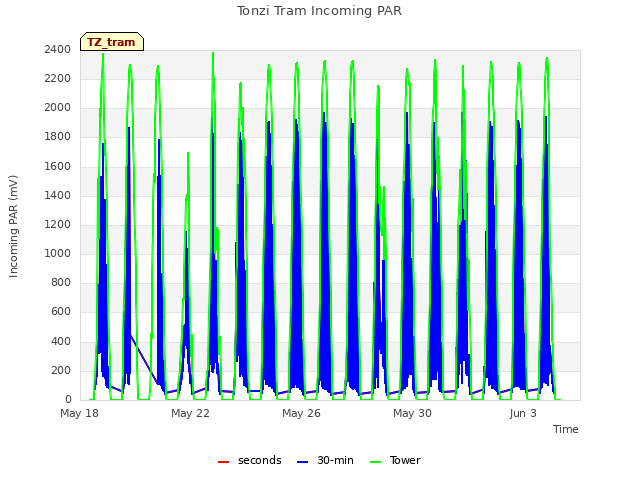Screen dimensions: 640x480
Task: Click the 1200 y-axis tick label
Action: pyautogui.click(x=58, y=224)
